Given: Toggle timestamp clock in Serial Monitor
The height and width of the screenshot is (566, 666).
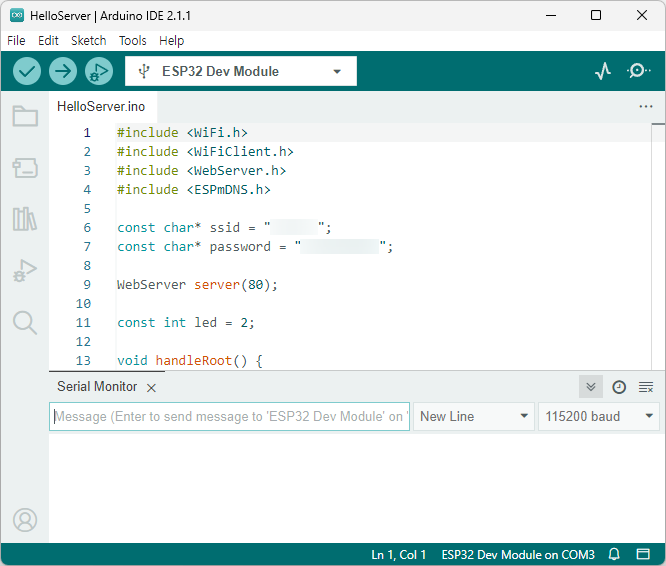Looking at the screenshot, I should pyautogui.click(x=619, y=387).
